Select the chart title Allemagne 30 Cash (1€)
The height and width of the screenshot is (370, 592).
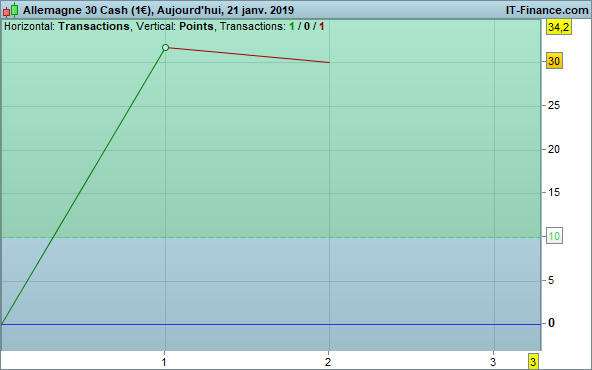coord(87,10)
